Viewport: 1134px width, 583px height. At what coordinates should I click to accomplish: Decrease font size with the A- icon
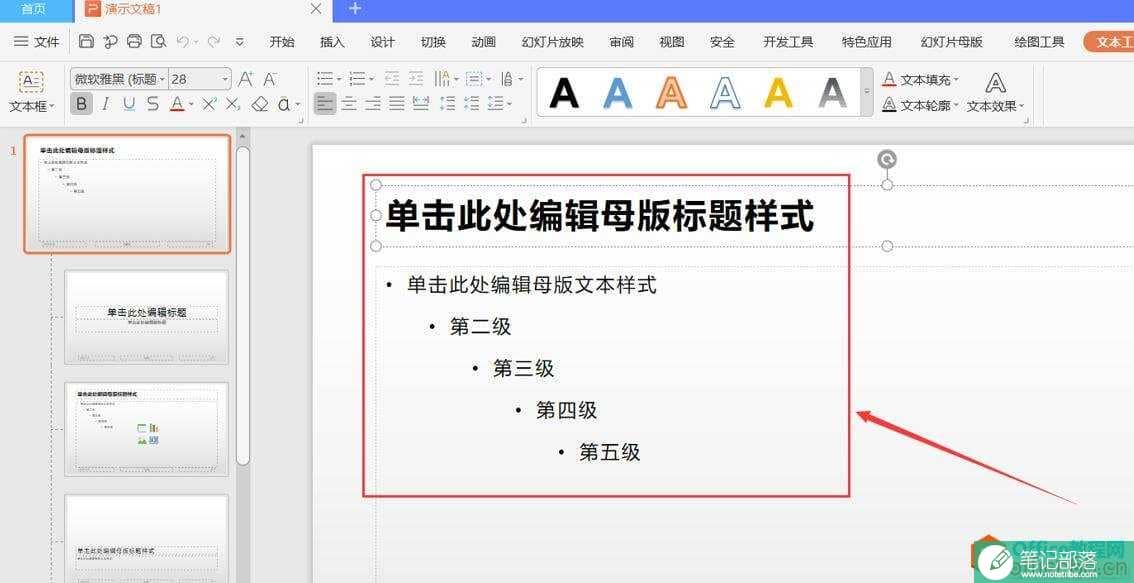click(x=270, y=79)
